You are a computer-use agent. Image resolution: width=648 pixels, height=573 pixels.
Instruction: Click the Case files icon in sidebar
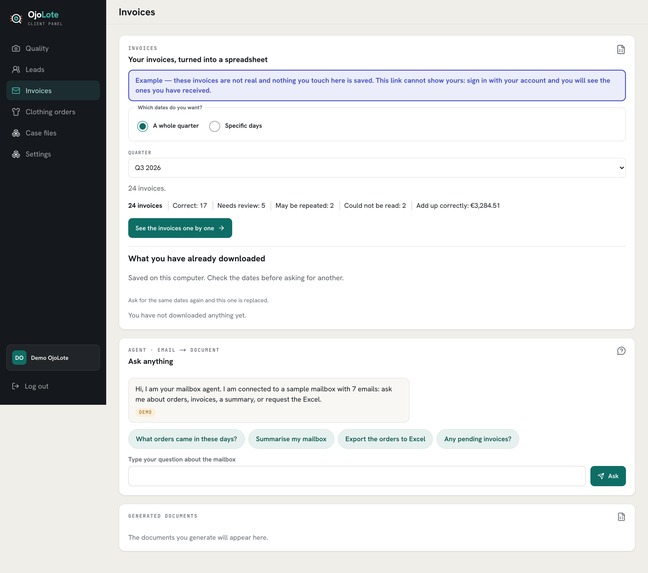coord(16,133)
